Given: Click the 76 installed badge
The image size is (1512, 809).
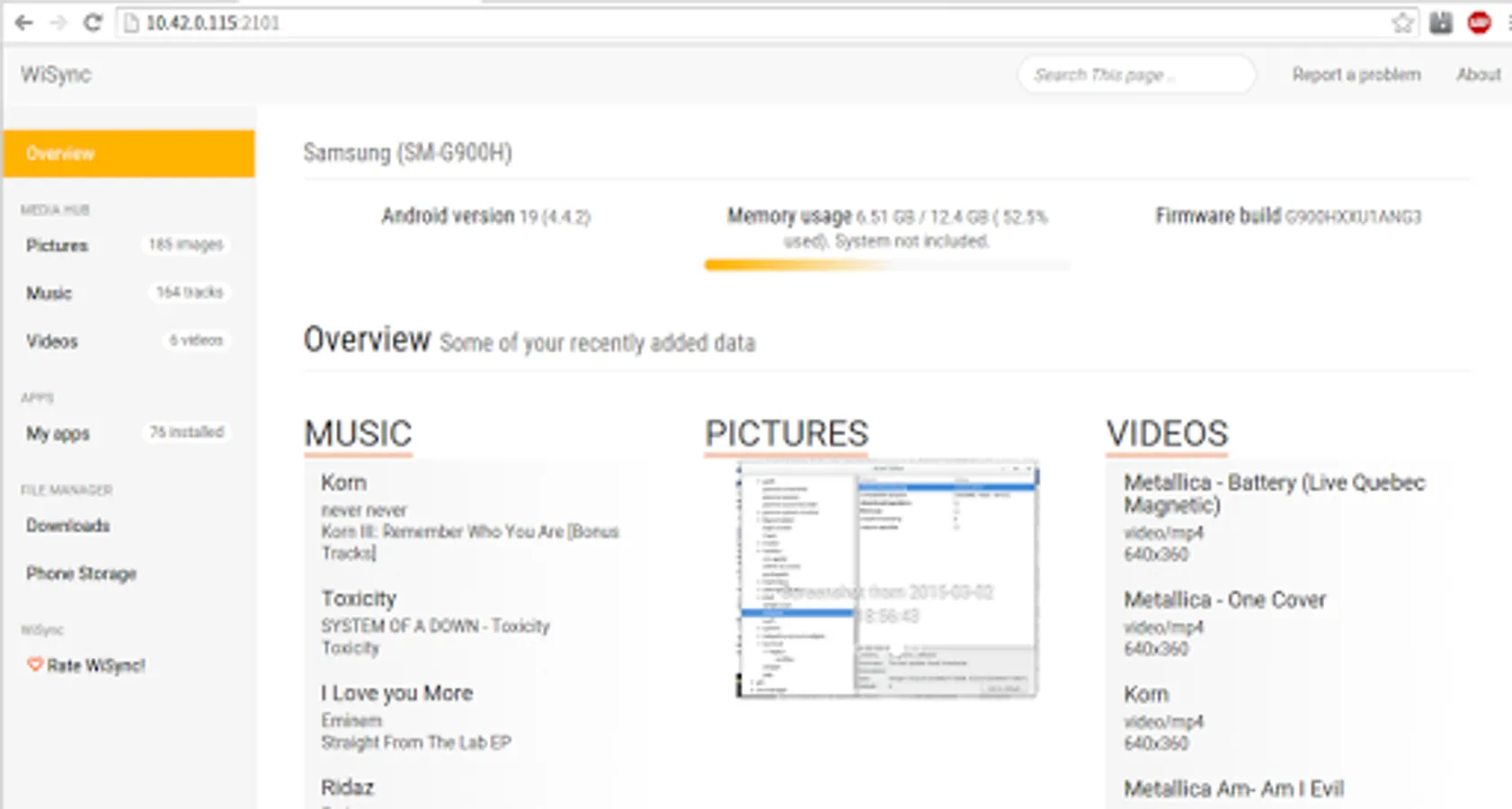Looking at the screenshot, I should coord(186,432).
